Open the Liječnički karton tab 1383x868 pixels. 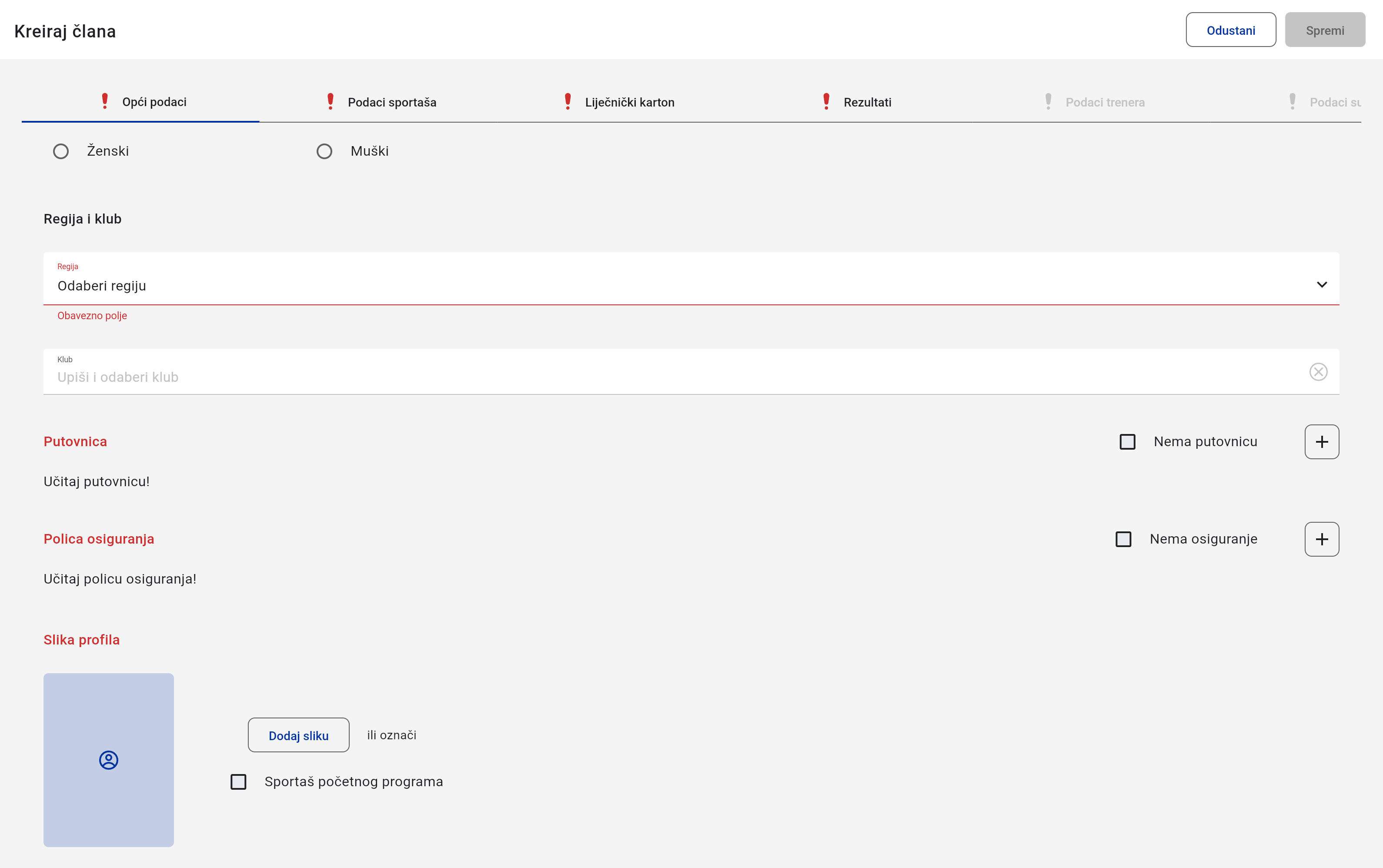629,102
